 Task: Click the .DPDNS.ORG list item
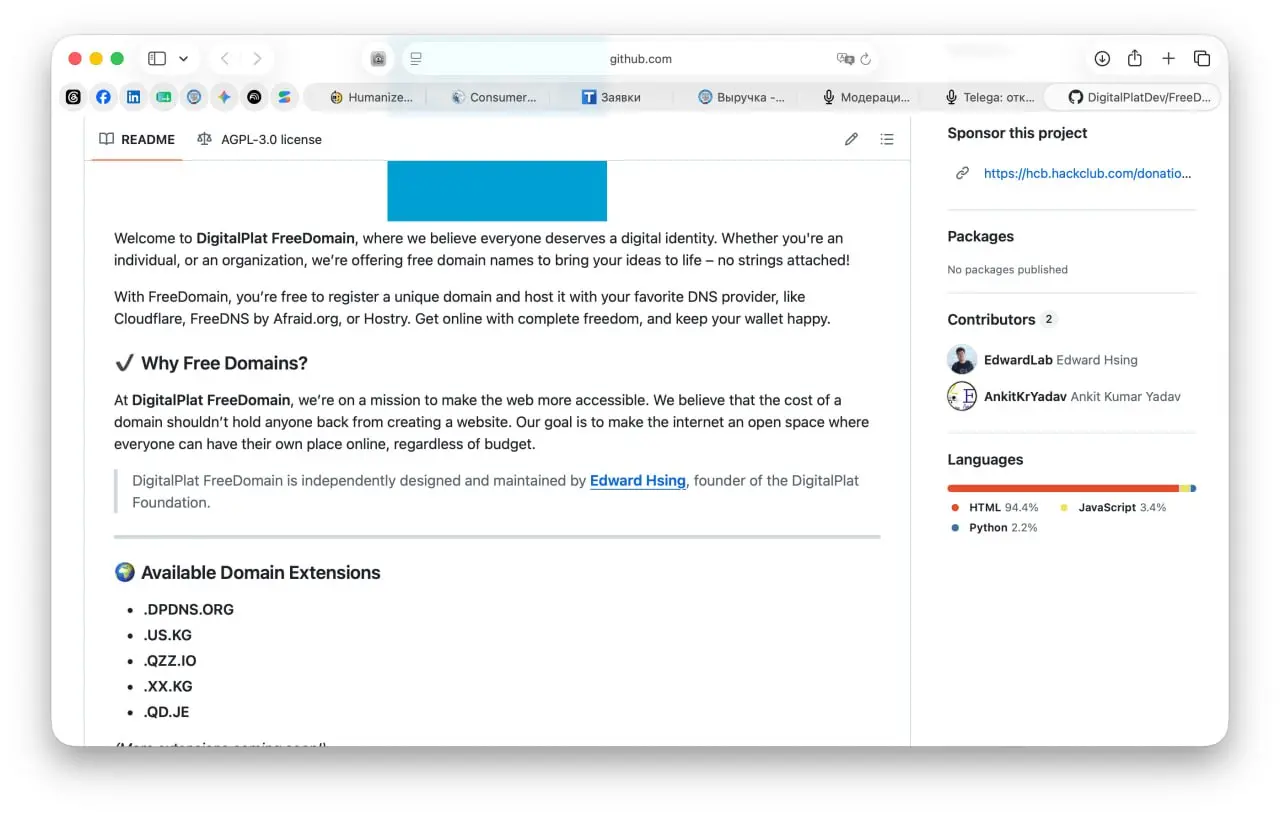(x=188, y=610)
